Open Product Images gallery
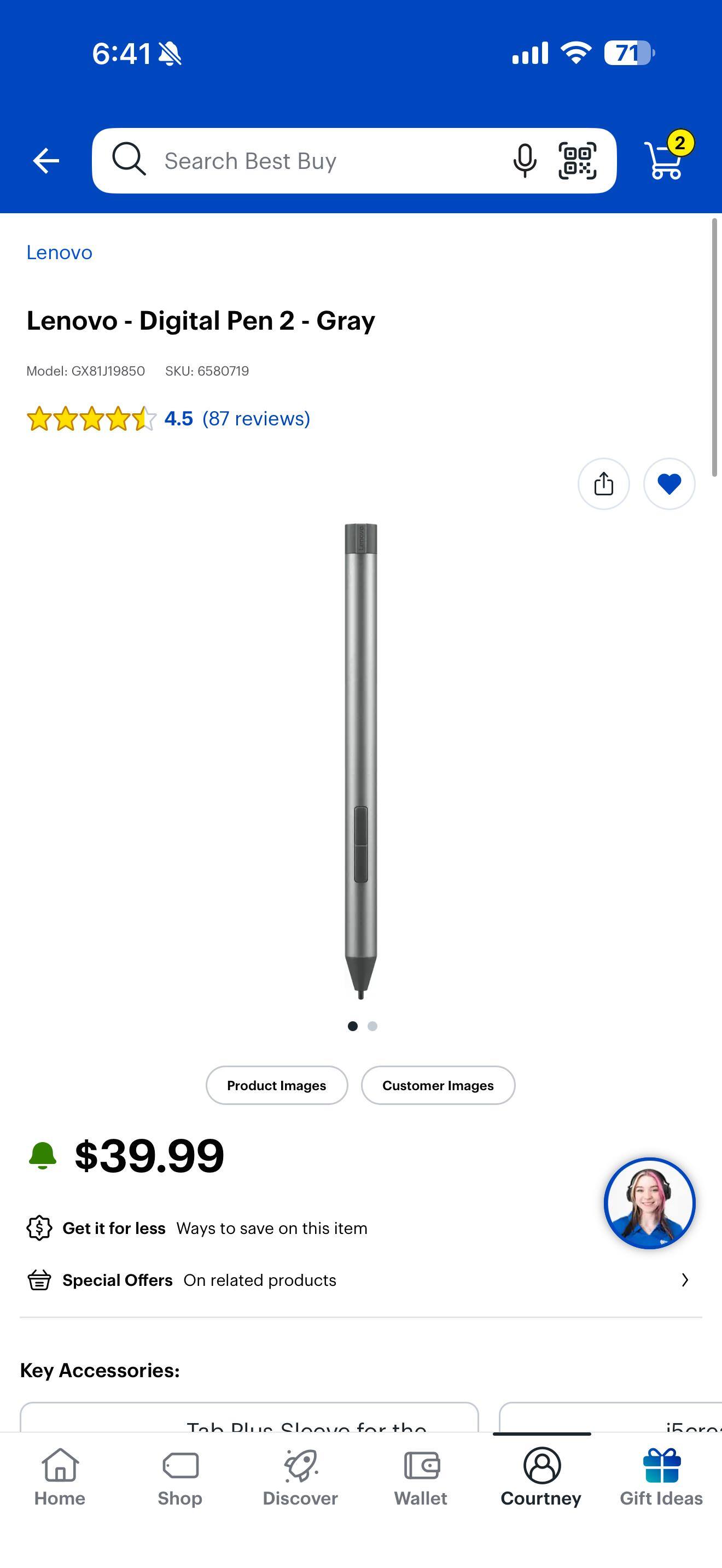 coord(277,1085)
